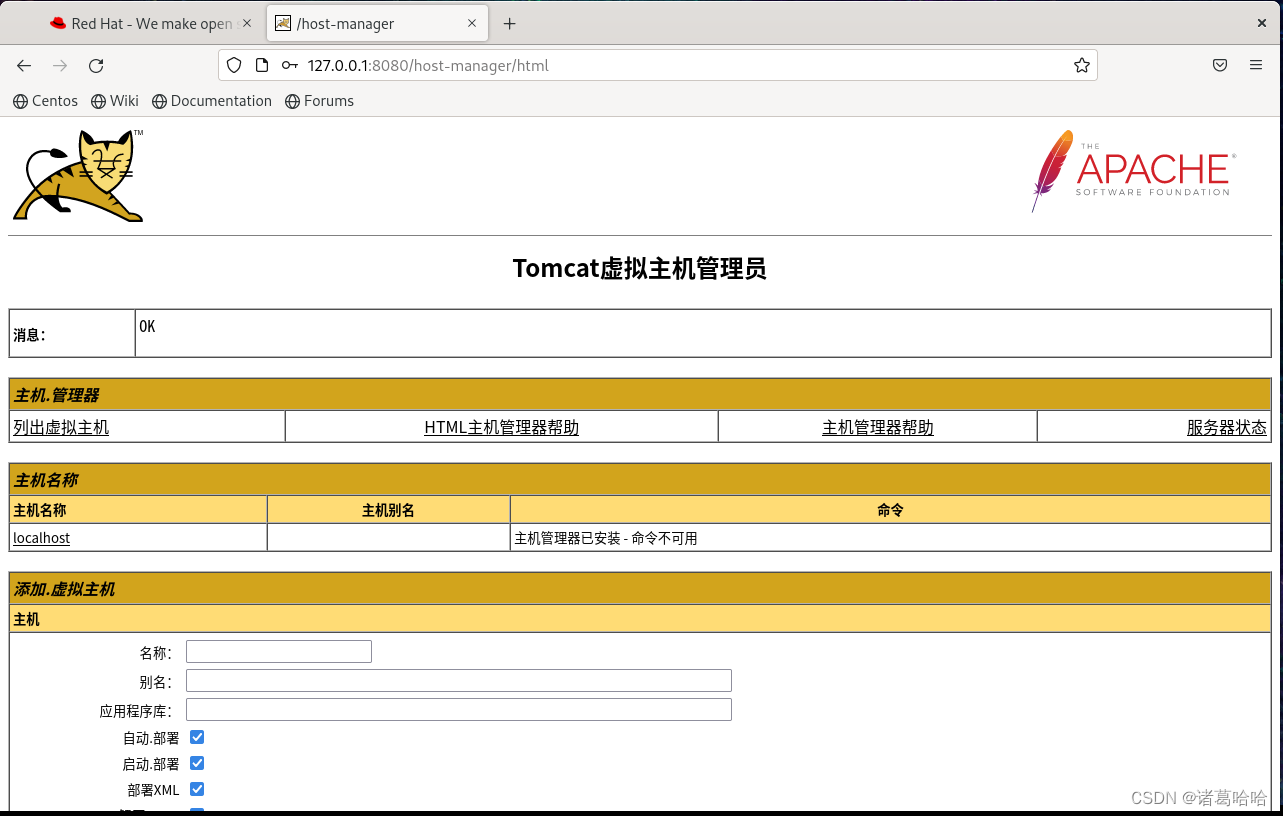Click the localhost host link
Viewport: 1283px width, 816px height.
pyautogui.click(x=41, y=538)
